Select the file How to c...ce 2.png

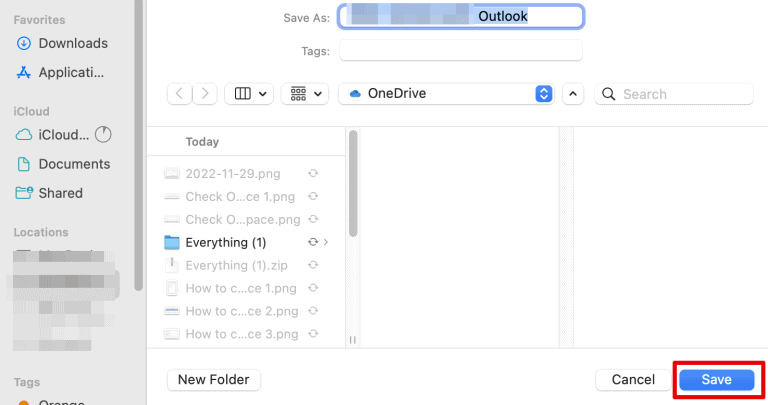(241, 311)
